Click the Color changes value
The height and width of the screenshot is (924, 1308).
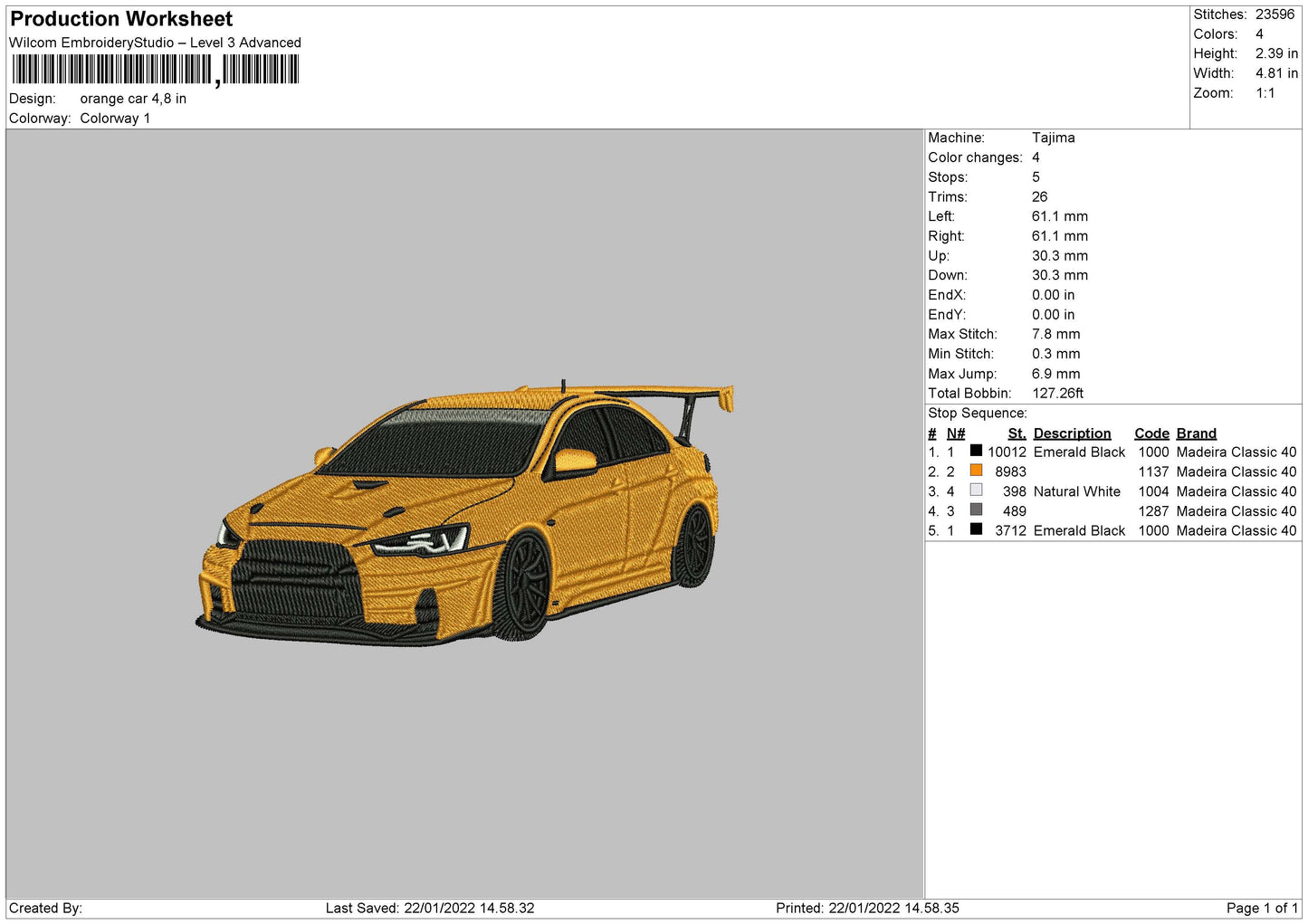click(x=1036, y=157)
